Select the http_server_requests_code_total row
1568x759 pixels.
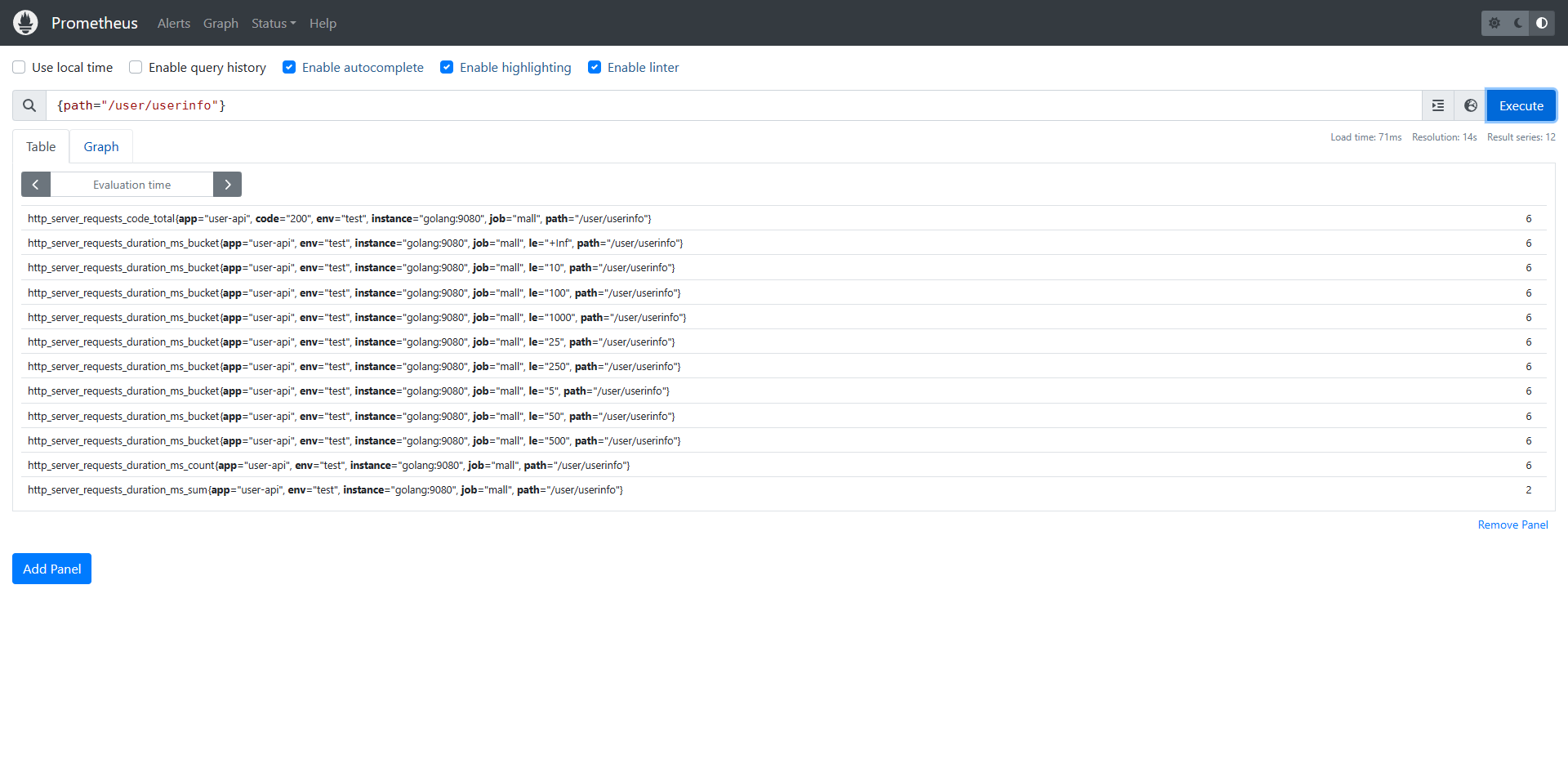pyautogui.click(x=784, y=218)
